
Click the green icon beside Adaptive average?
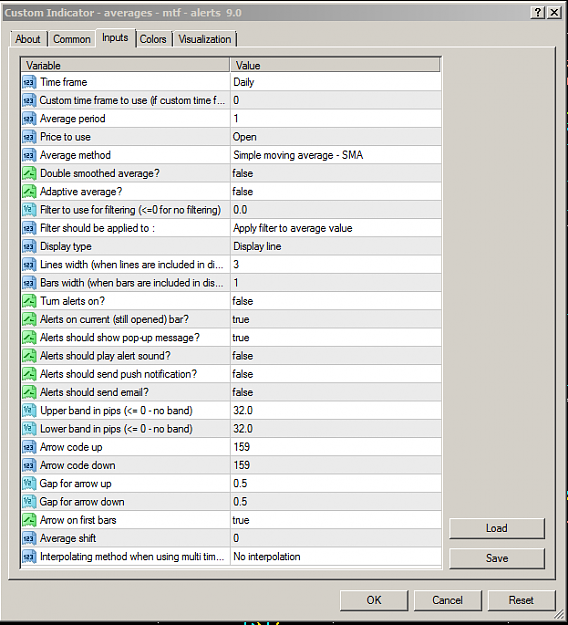click(x=29, y=192)
